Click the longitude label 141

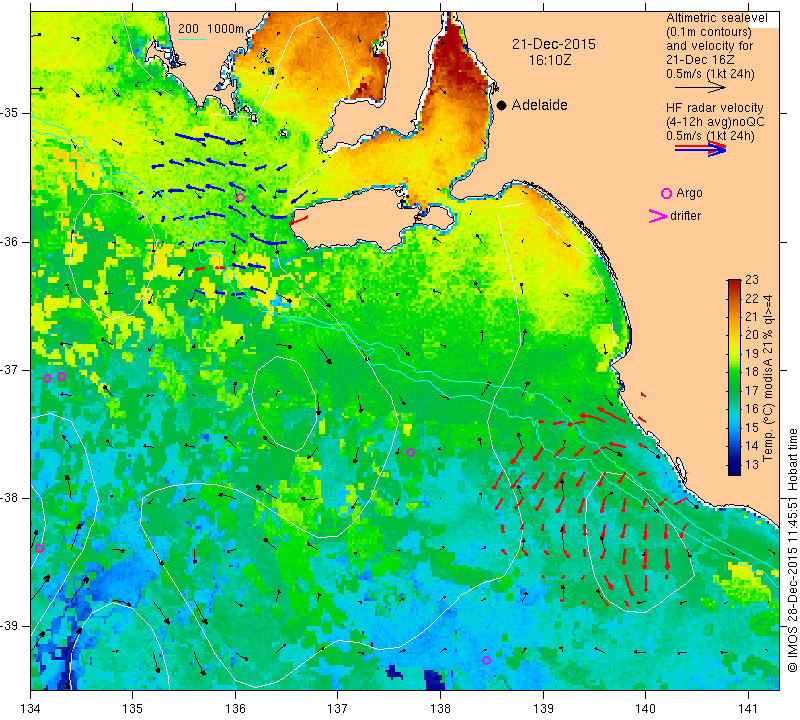pos(748,709)
